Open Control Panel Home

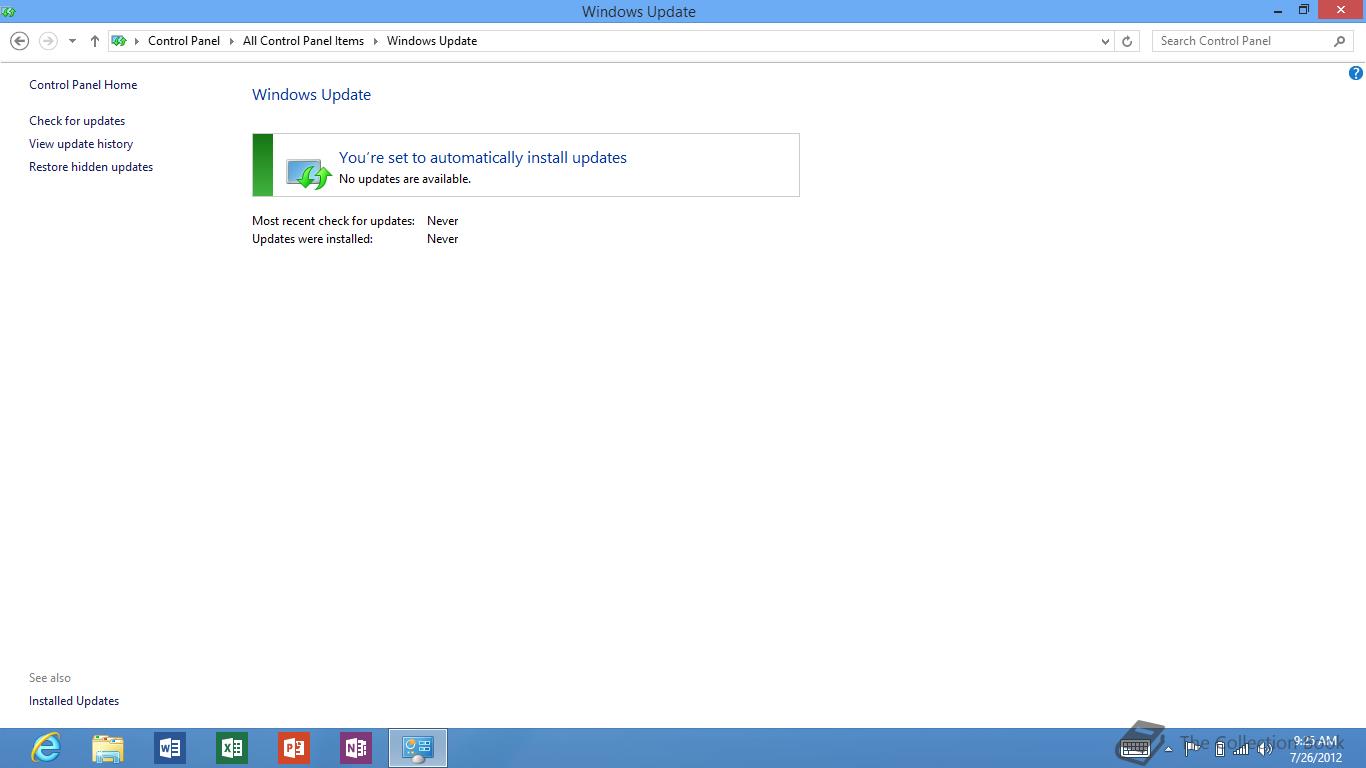point(83,85)
